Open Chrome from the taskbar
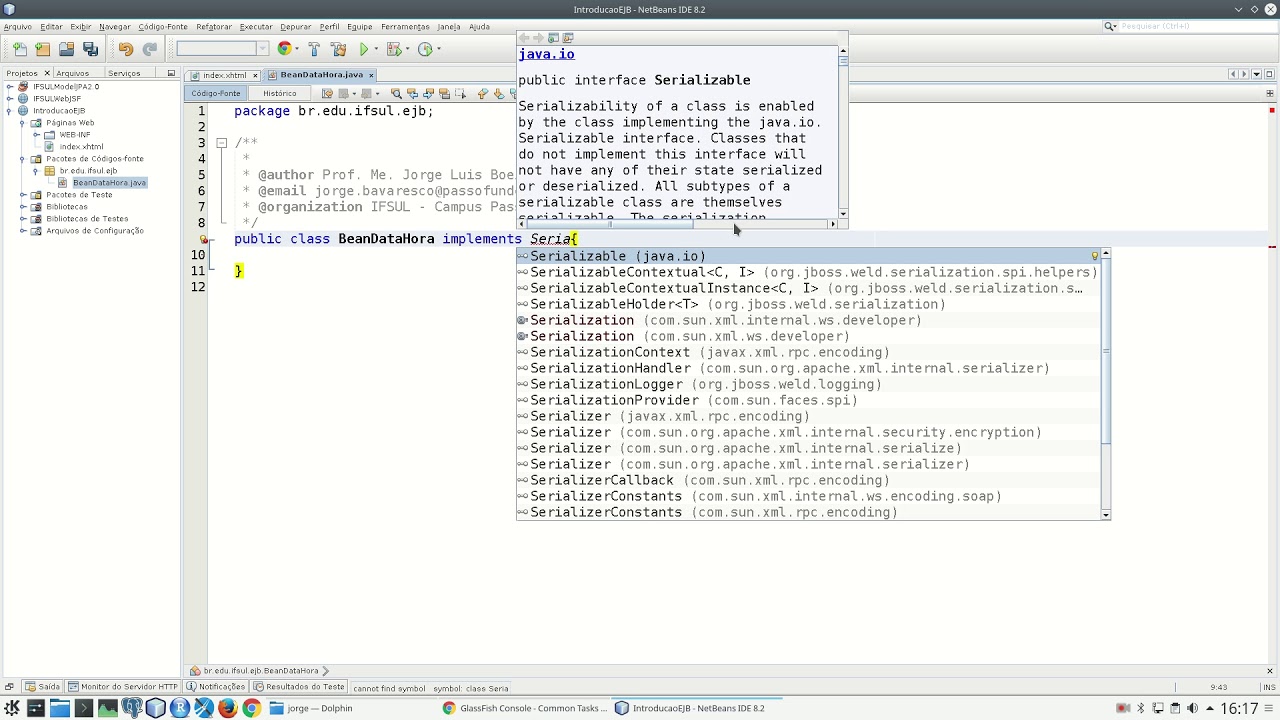 tap(251, 708)
